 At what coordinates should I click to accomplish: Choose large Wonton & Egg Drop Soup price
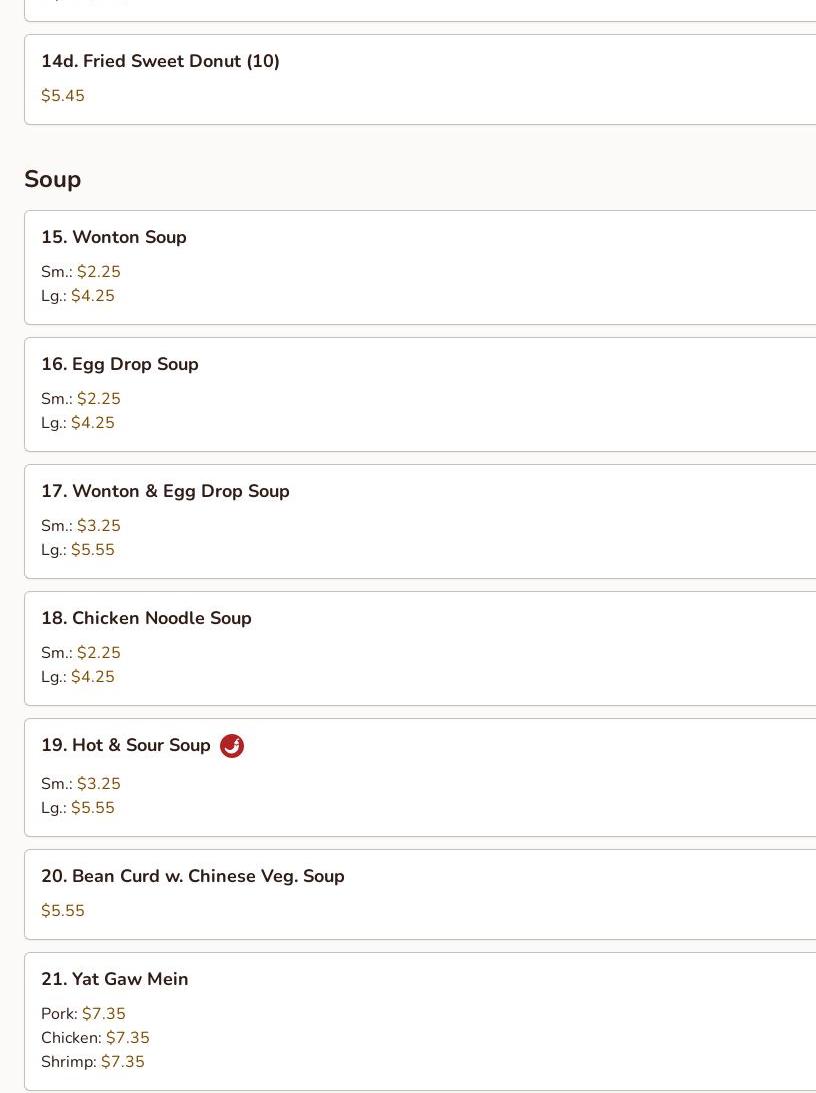pos(92,550)
